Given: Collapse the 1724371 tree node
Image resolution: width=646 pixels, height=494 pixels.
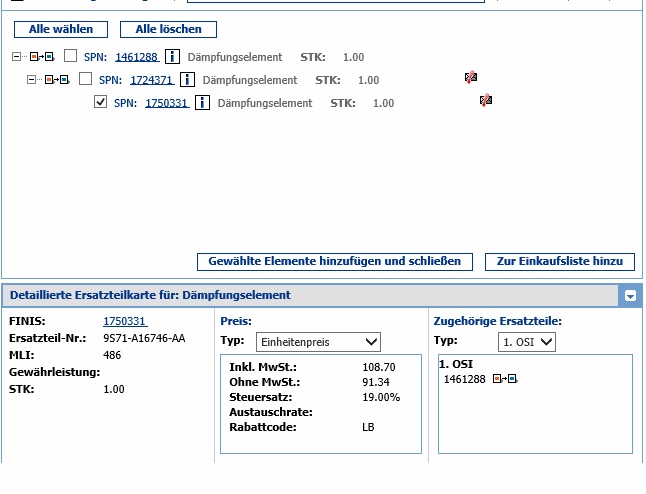Looking at the screenshot, I should pos(31,80).
